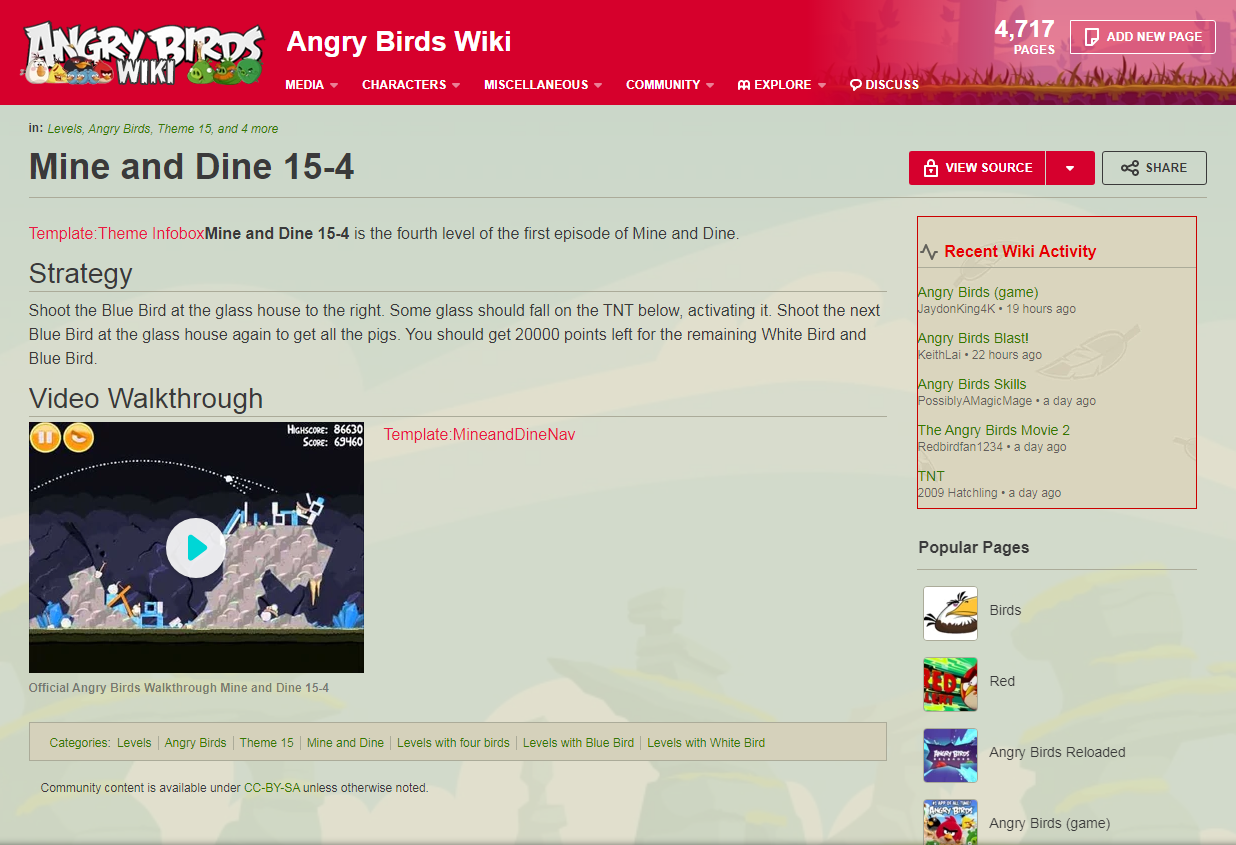Open The Angry Birds Movie 2 activity link
Viewport: 1236px width, 845px height.
point(994,430)
